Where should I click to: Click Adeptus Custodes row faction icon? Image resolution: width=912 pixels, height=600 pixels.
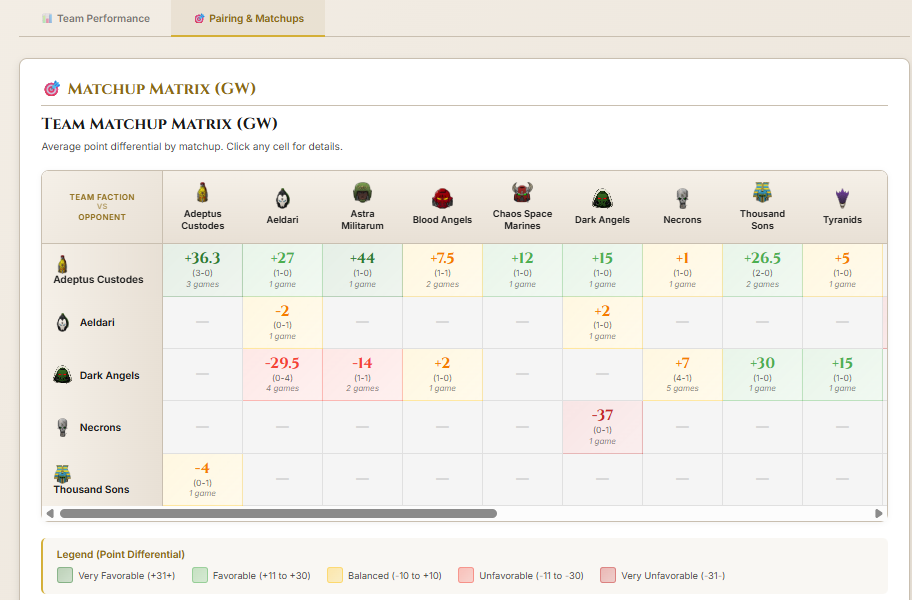[62, 264]
